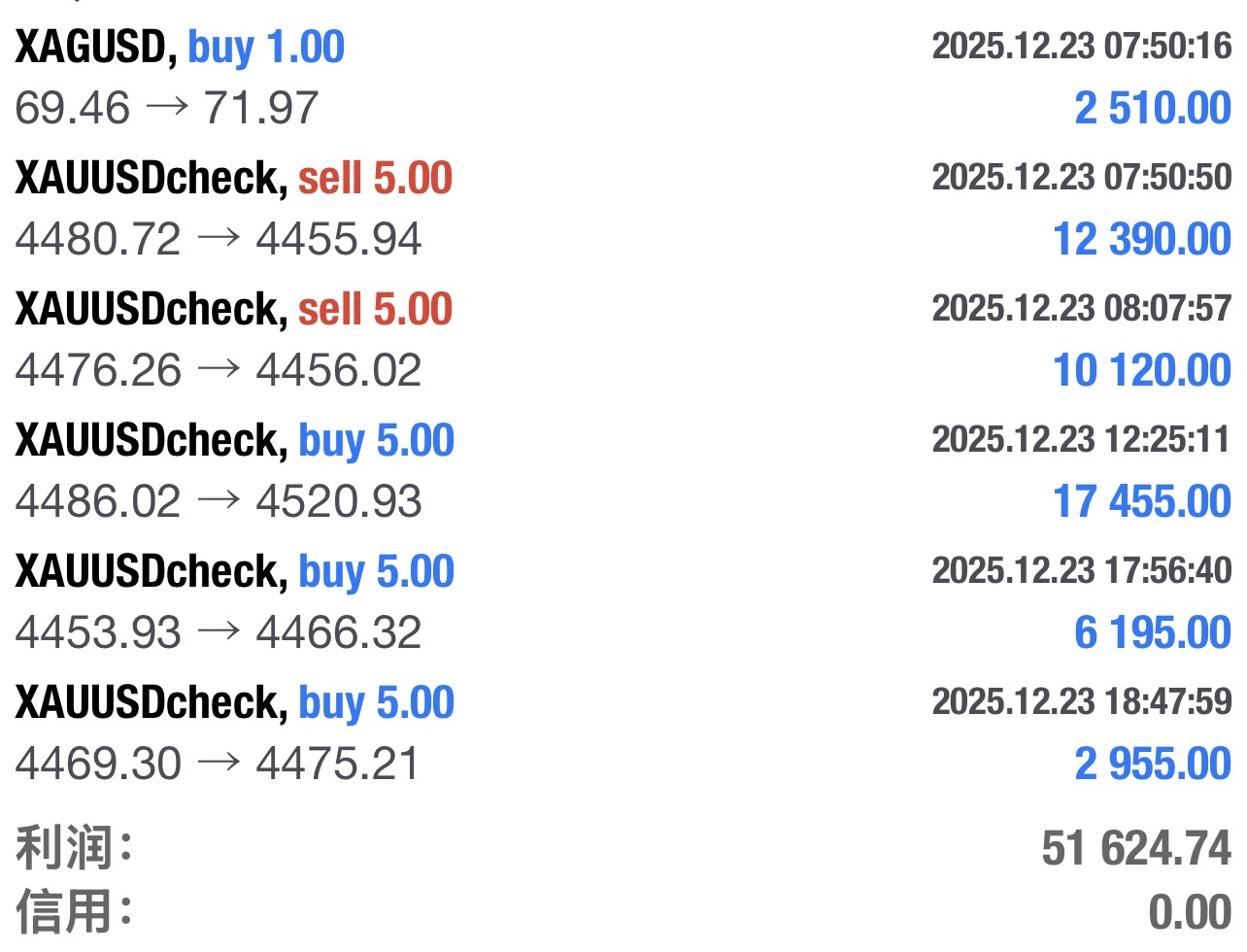Screen dimensions: 1247x952
Task: Click the 4480.72 → 4455.94 price range
Action: pos(218,239)
